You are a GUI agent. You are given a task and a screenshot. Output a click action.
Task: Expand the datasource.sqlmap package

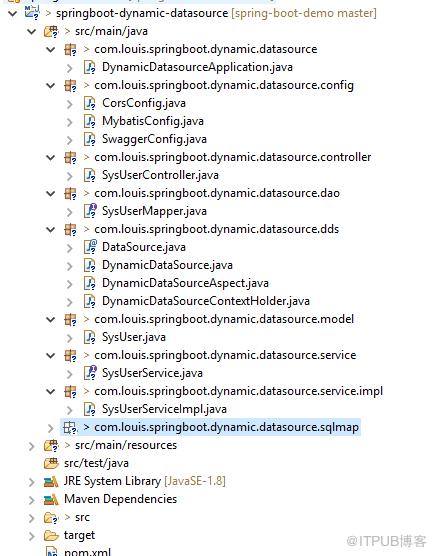[x=51, y=428]
